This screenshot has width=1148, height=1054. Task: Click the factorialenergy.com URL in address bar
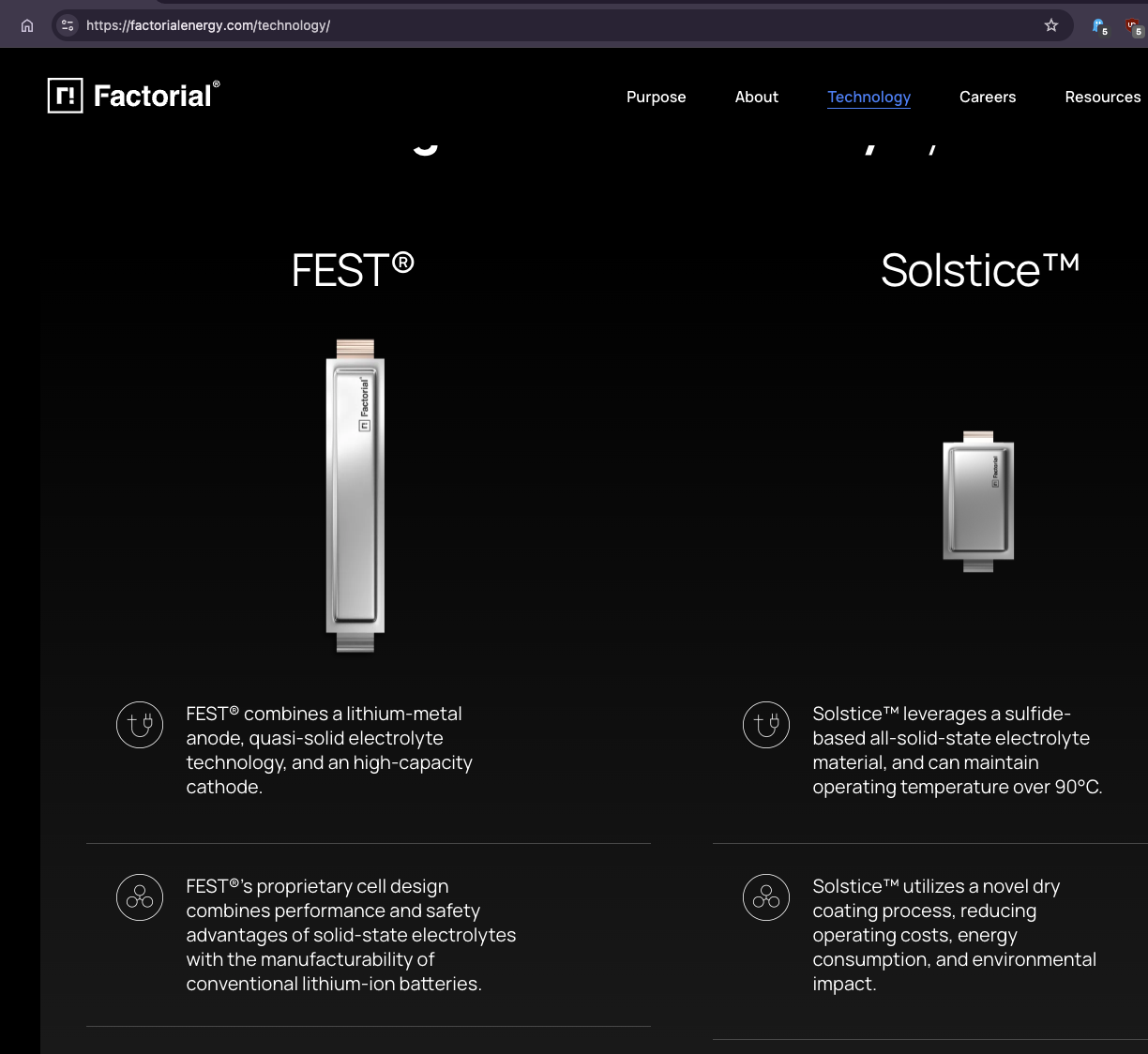pos(208,25)
